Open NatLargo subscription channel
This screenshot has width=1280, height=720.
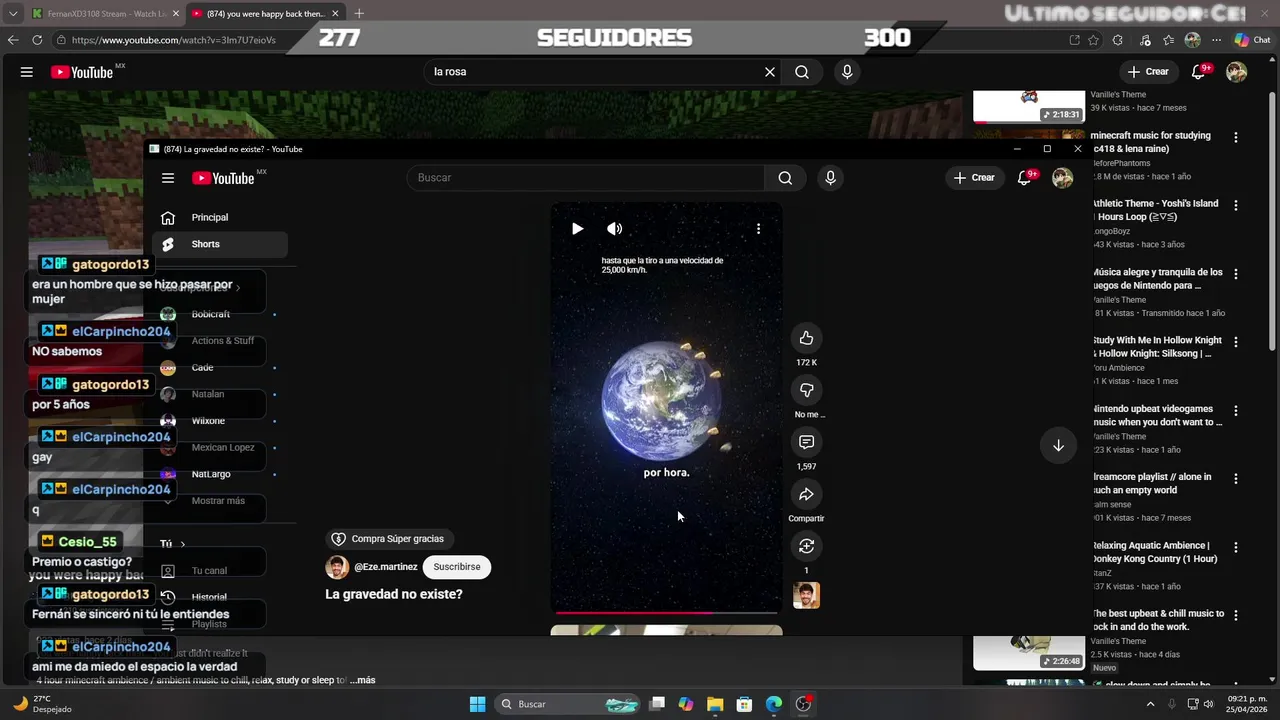pos(220,474)
